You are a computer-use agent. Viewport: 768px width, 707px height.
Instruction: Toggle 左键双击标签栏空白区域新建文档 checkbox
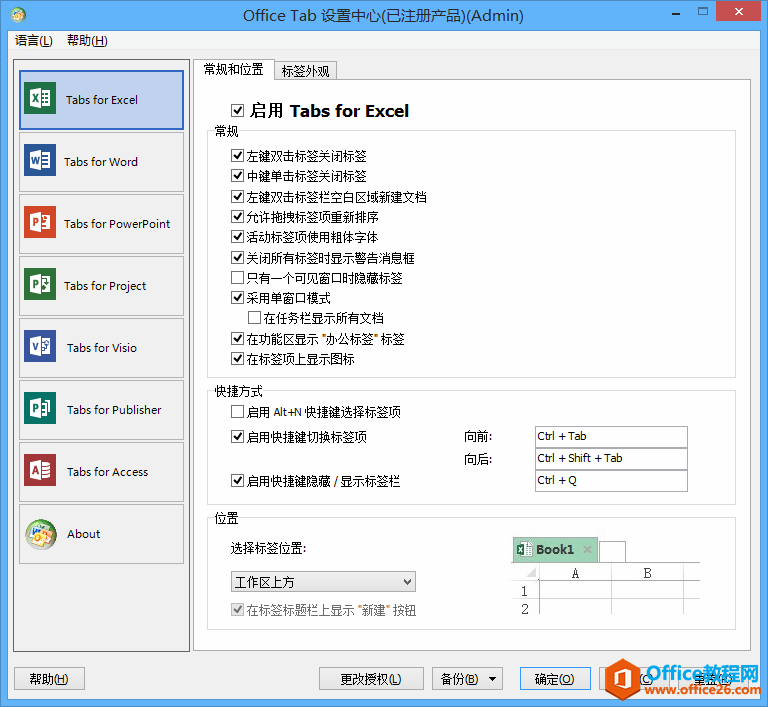(x=238, y=196)
